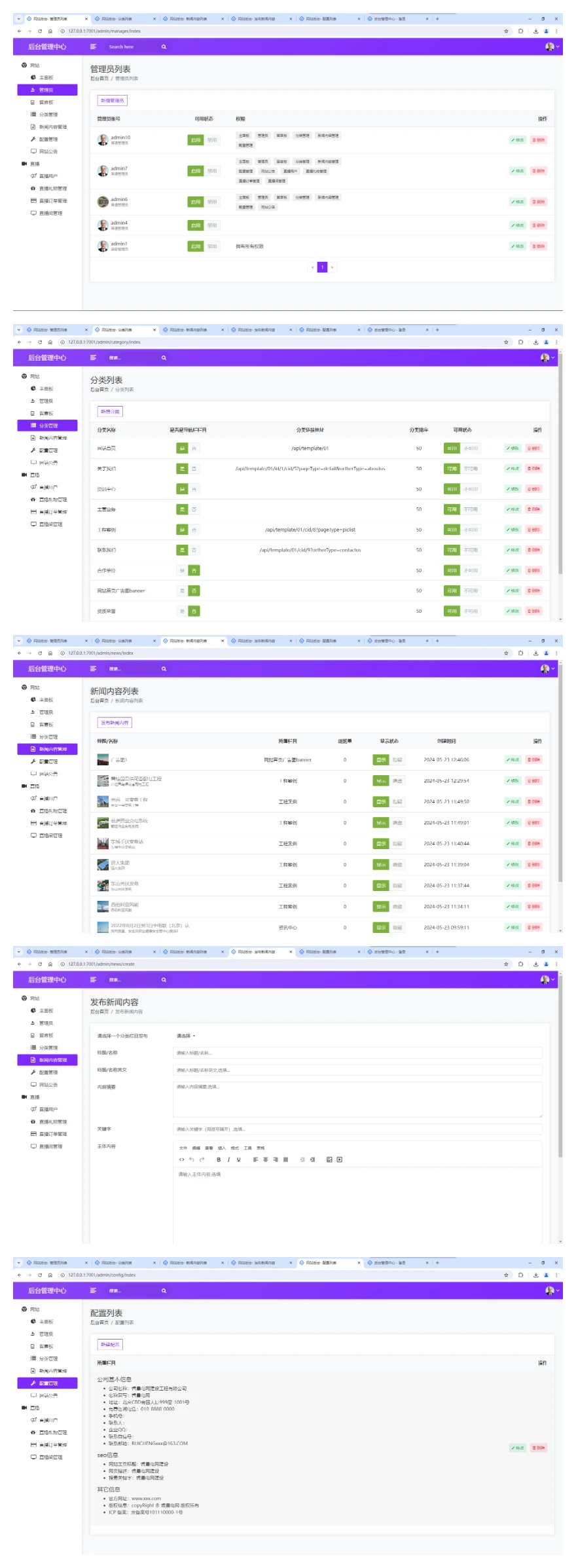The height and width of the screenshot is (1568, 576).
Task: Open avatar dropdown on 配置列表 page
Action: click(x=552, y=1290)
